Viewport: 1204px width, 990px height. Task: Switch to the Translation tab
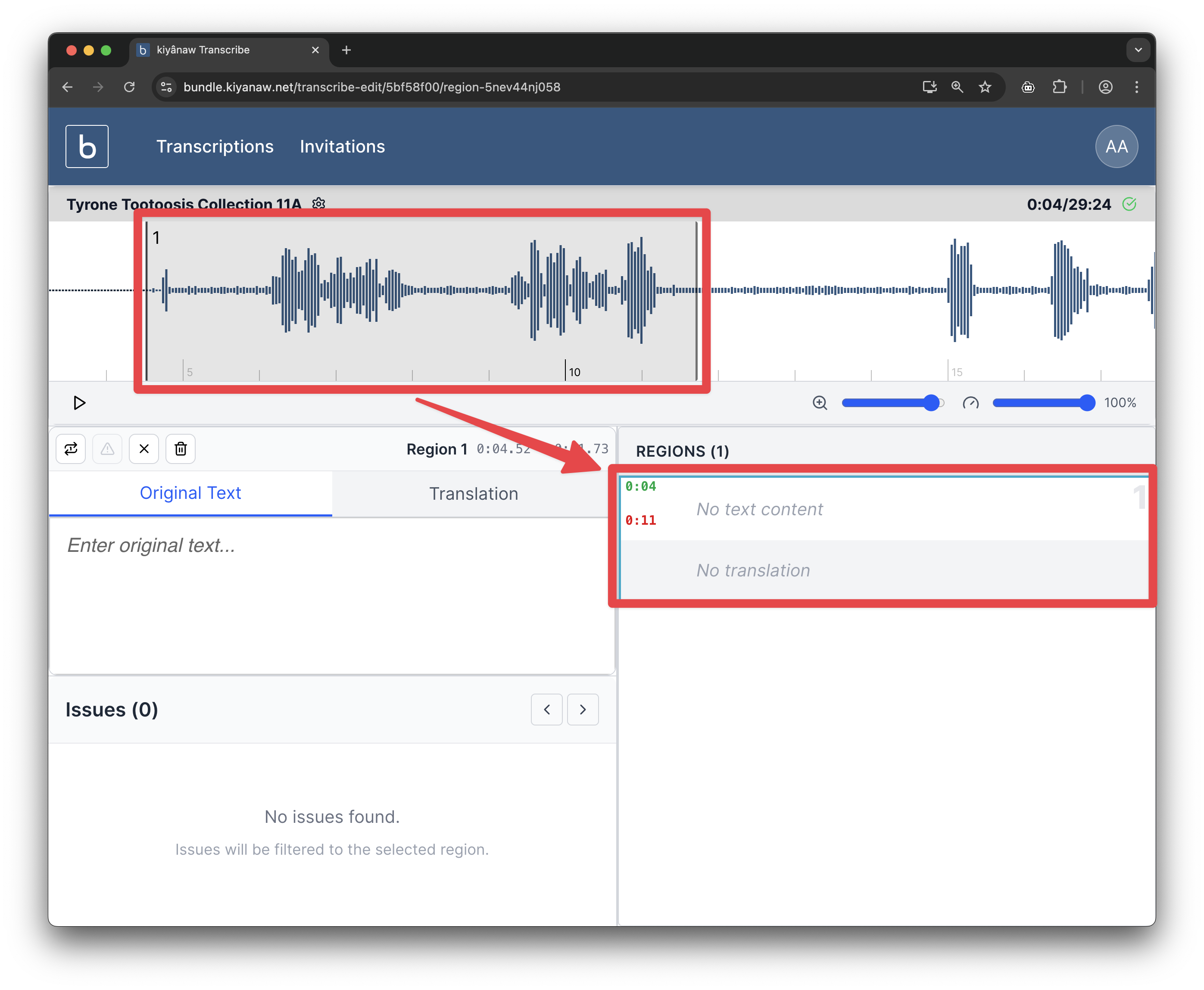474,494
